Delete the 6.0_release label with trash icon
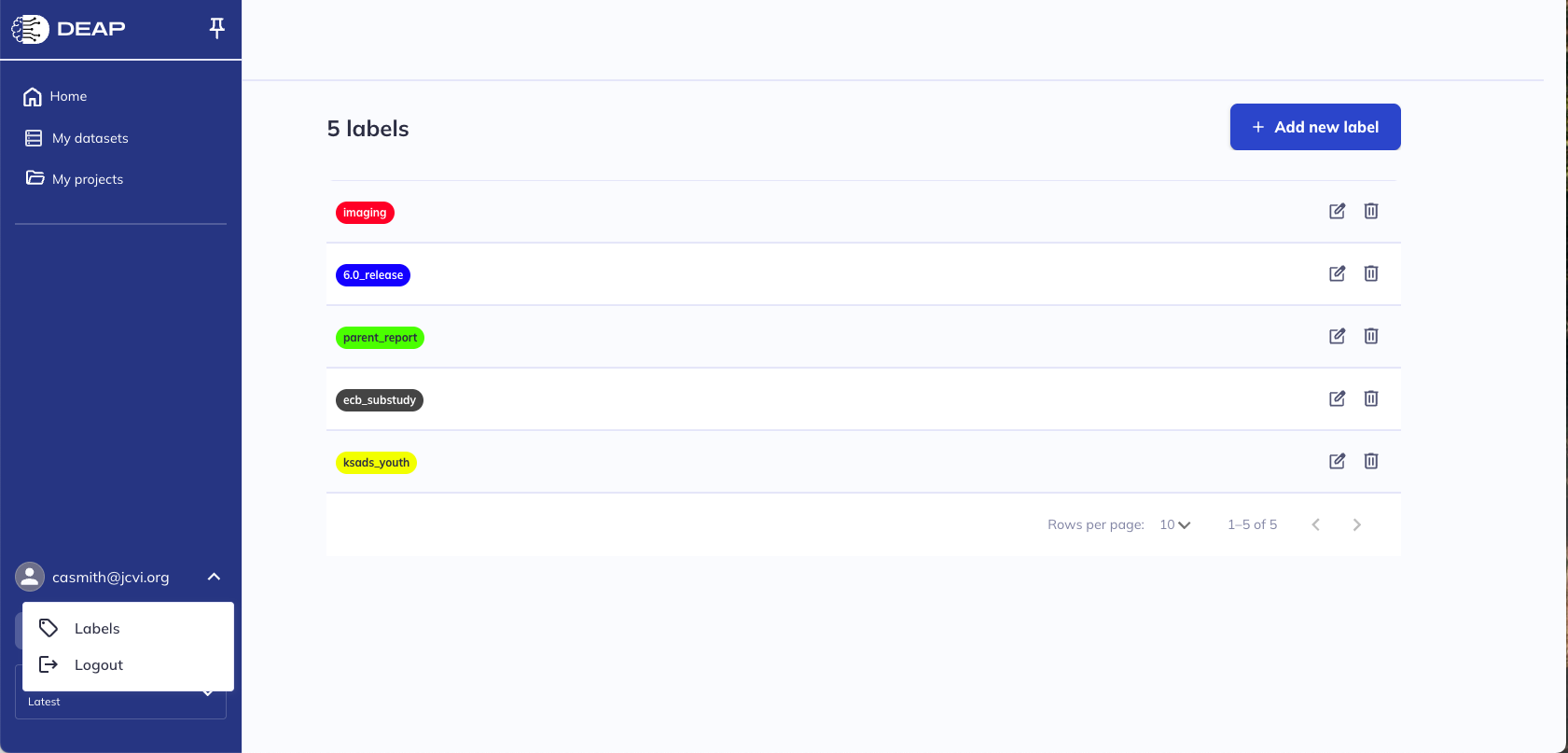The height and width of the screenshot is (753, 1568). pos(1371,273)
